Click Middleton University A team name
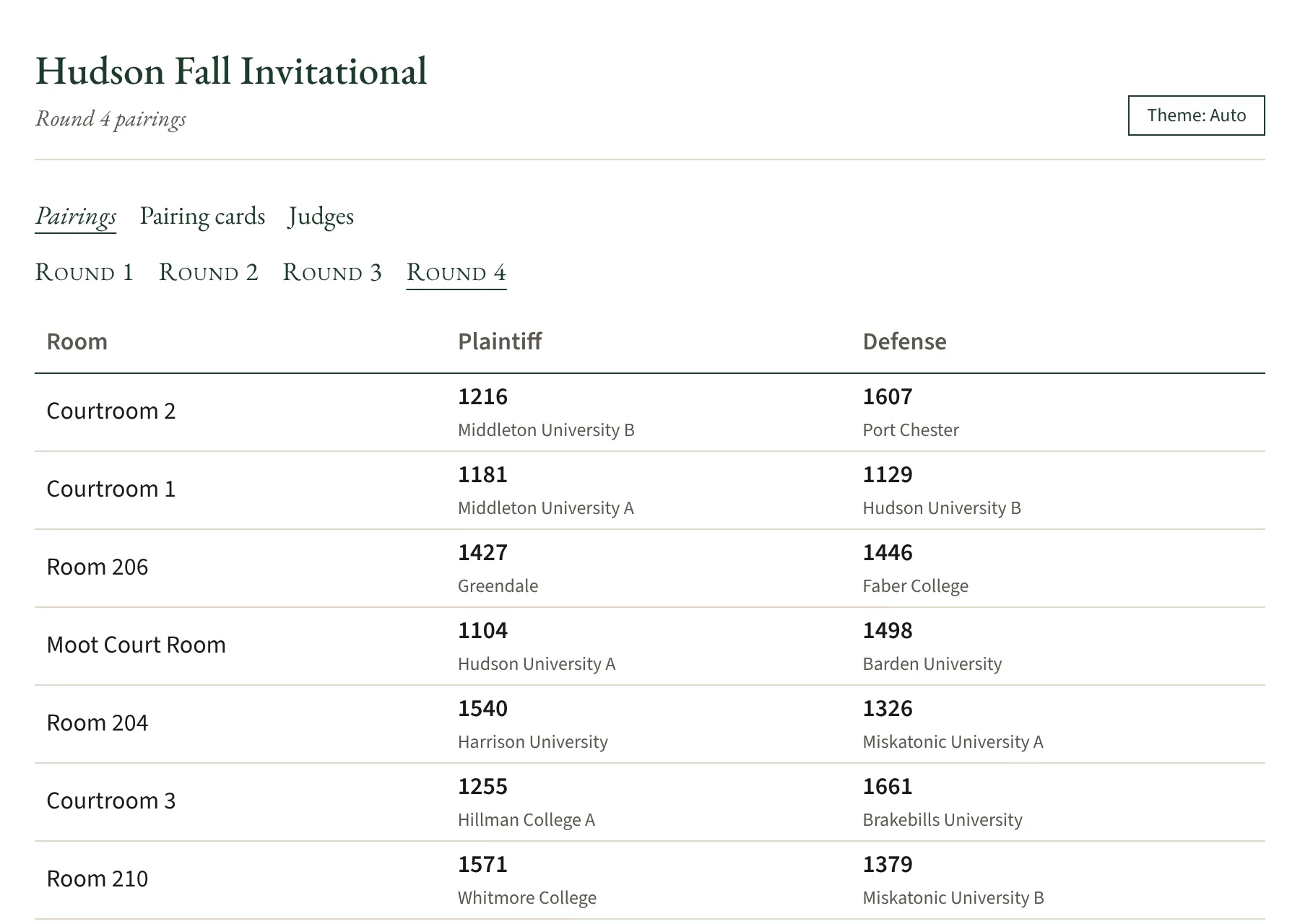This screenshot has width=1300, height=924. tap(546, 508)
